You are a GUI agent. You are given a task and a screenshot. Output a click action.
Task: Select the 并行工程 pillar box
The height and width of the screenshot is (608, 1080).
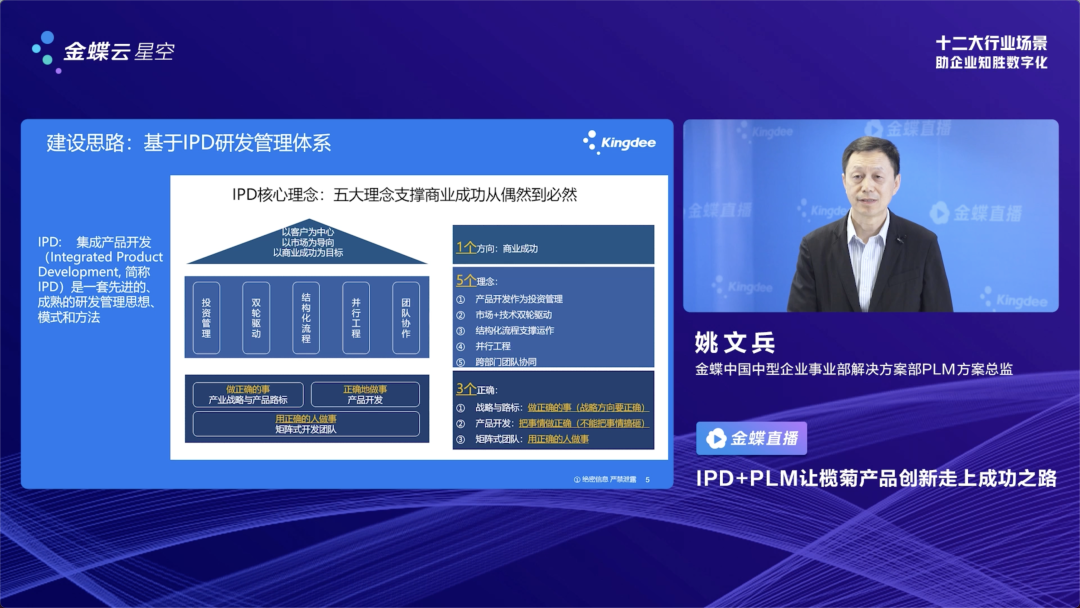[x=356, y=318]
